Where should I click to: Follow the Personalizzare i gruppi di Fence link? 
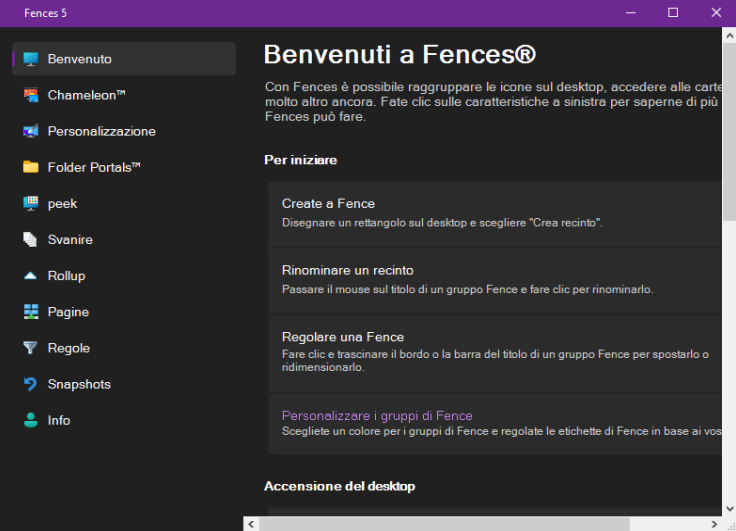click(377, 416)
